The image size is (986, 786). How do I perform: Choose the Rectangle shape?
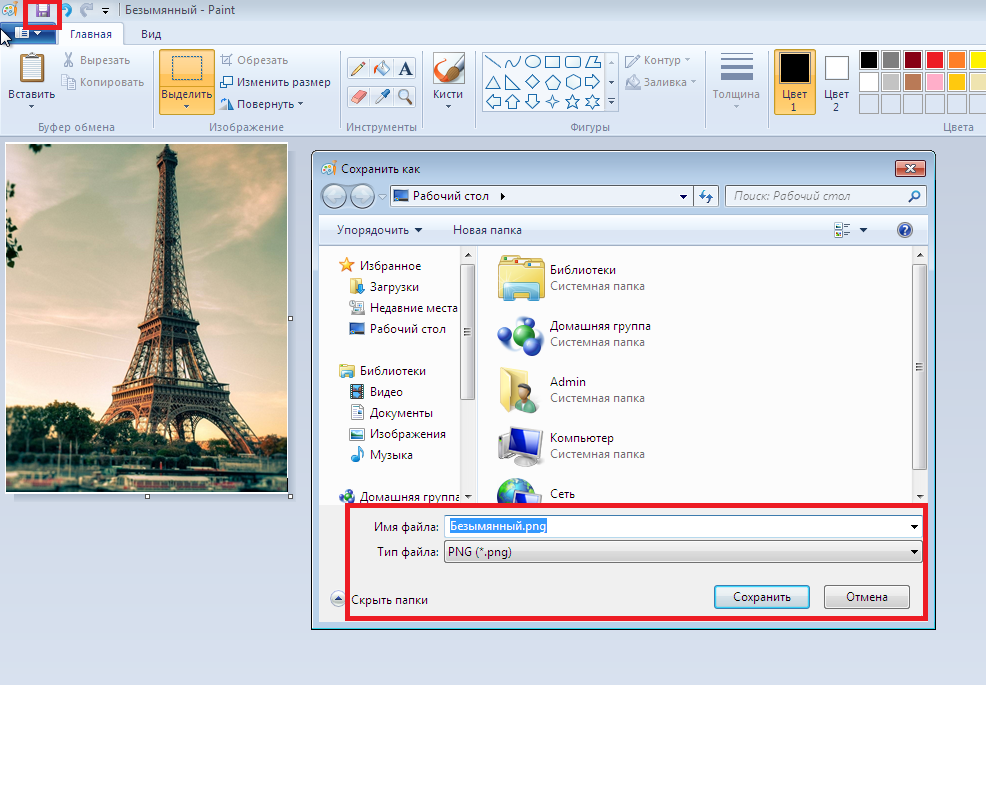(x=552, y=62)
